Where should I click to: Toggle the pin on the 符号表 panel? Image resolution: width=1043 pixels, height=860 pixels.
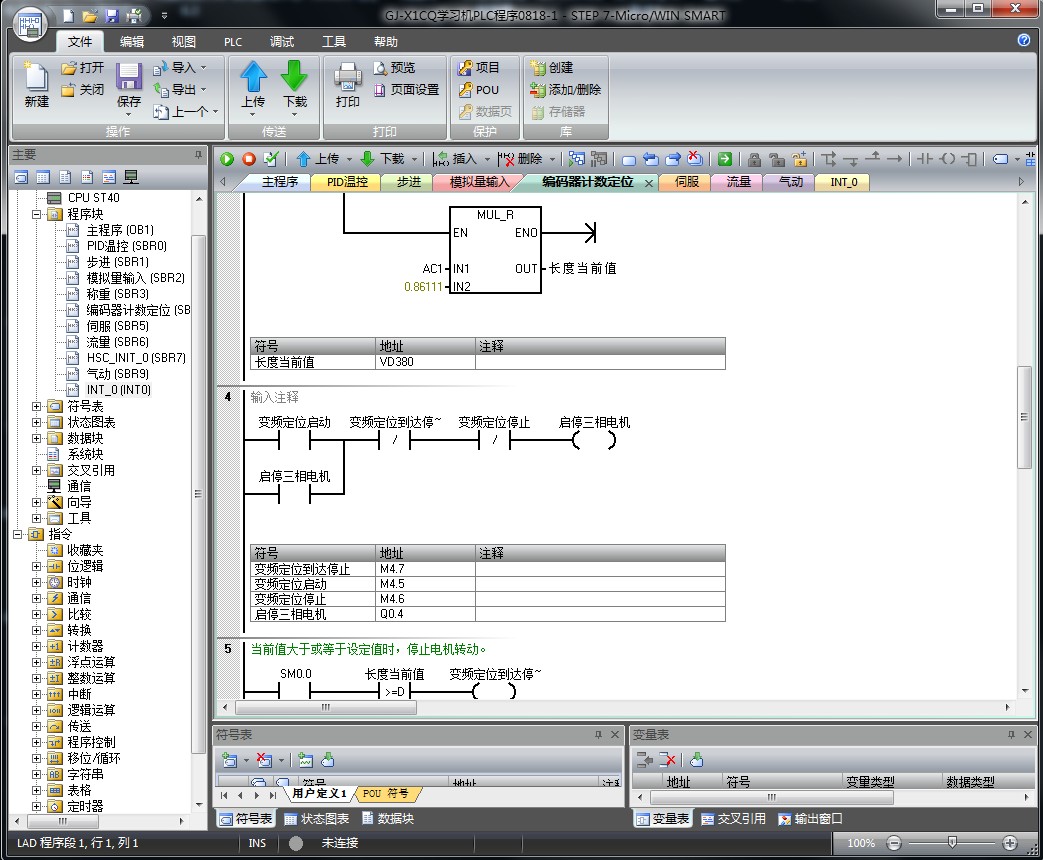pos(598,734)
